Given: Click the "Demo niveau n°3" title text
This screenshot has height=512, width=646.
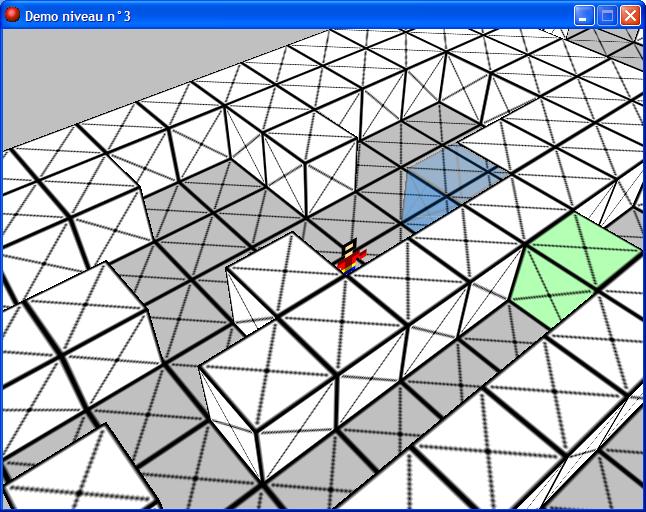Looking at the screenshot, I should coord(77,16).
